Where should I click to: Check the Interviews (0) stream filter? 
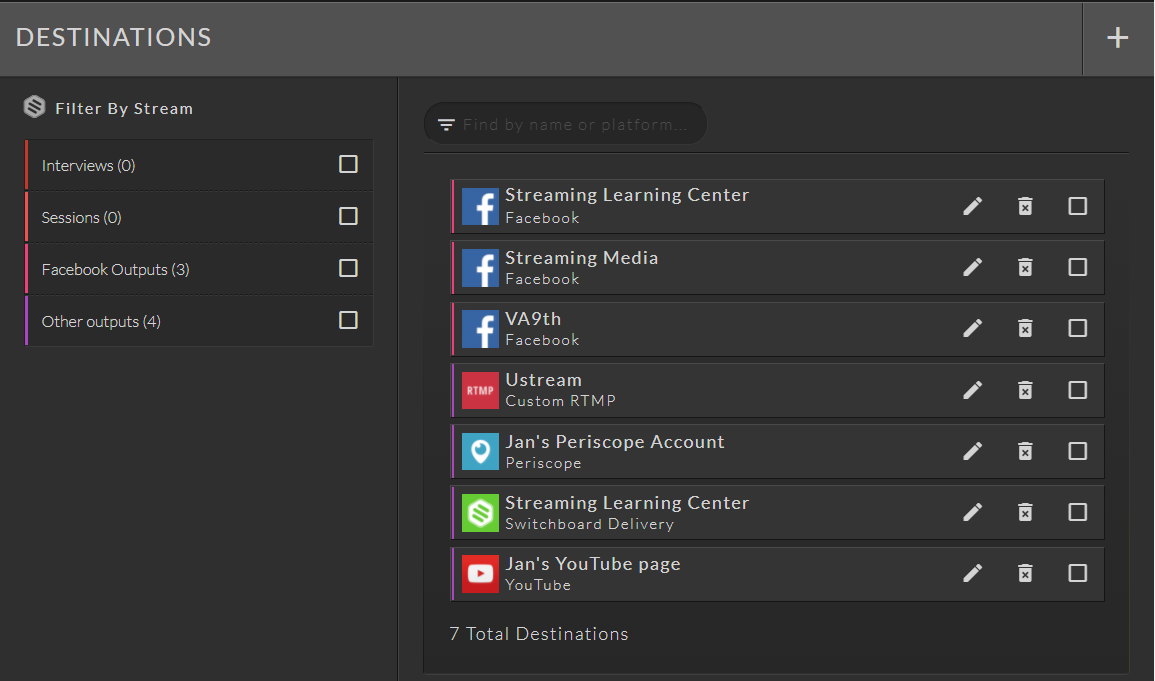pyautogui.click(x=348, y=164)
